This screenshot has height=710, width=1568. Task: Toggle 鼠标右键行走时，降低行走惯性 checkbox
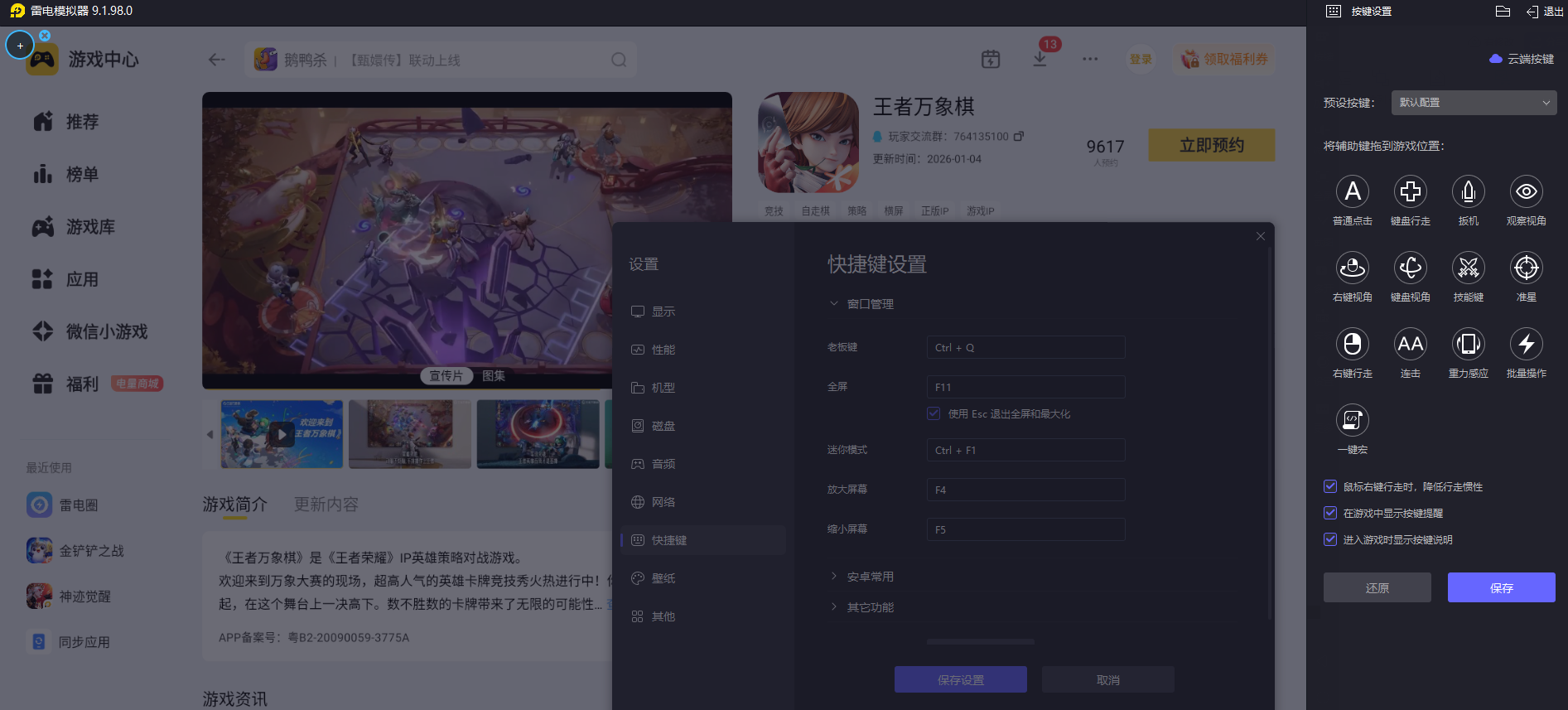click(x=1330, y=486)
